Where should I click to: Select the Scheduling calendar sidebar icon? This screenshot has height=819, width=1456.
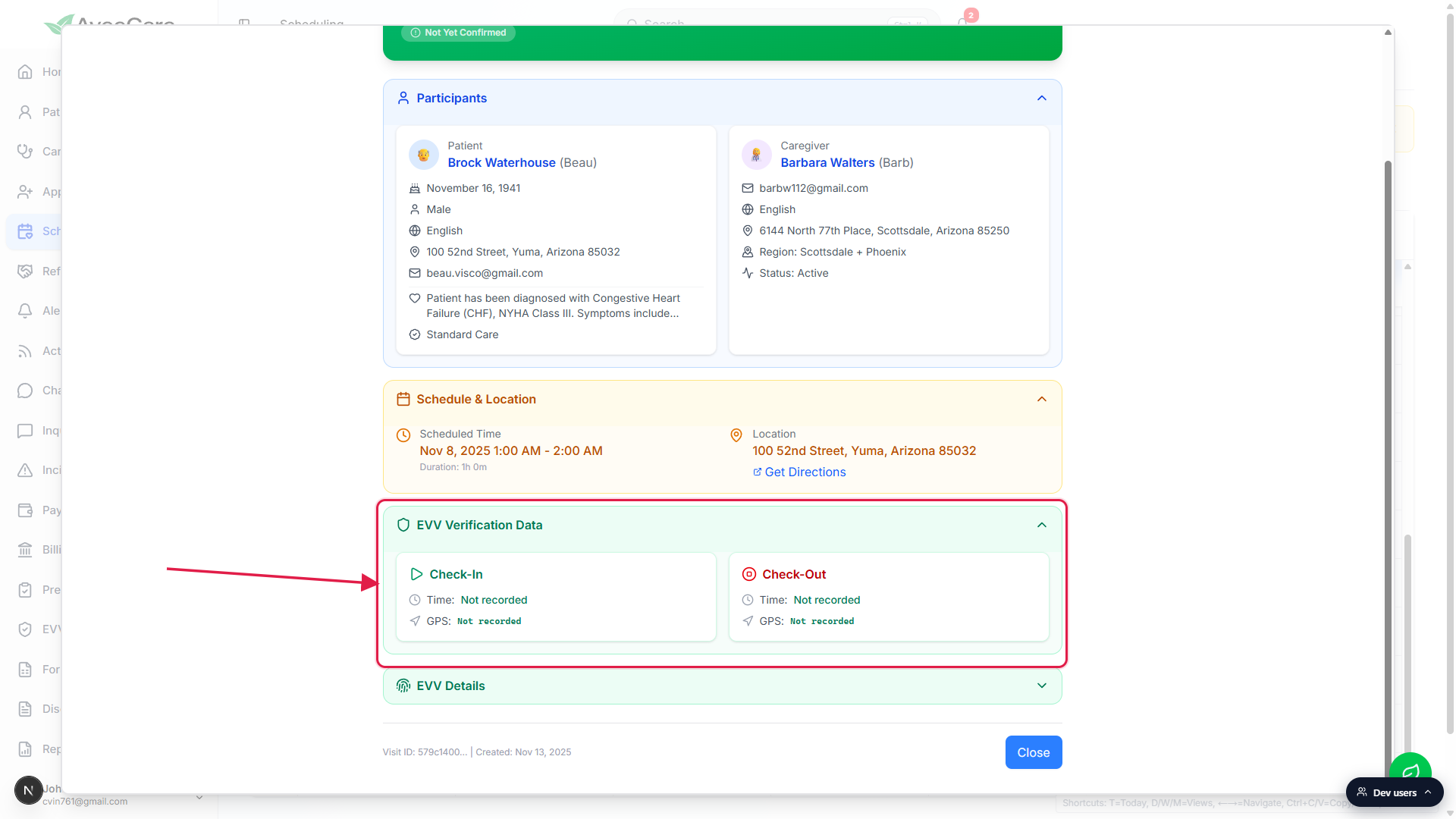point(25,231)
